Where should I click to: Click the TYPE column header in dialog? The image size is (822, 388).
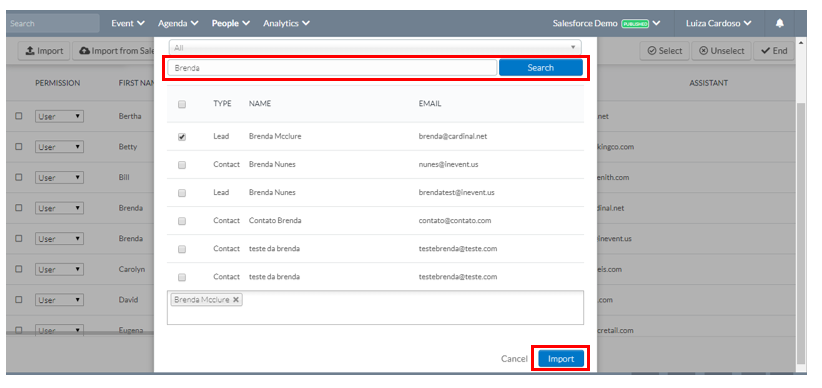tap(222, 104)
